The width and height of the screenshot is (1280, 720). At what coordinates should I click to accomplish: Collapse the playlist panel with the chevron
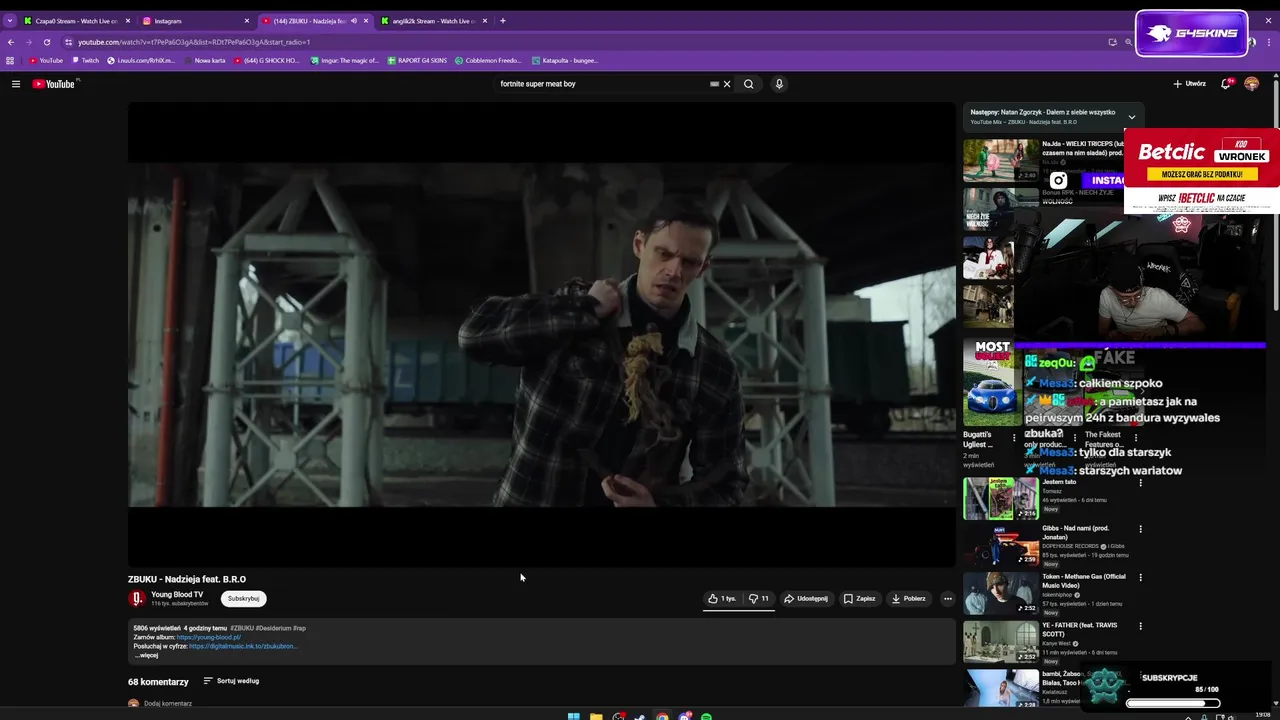pyautogui.click(x=1131, y=117)
